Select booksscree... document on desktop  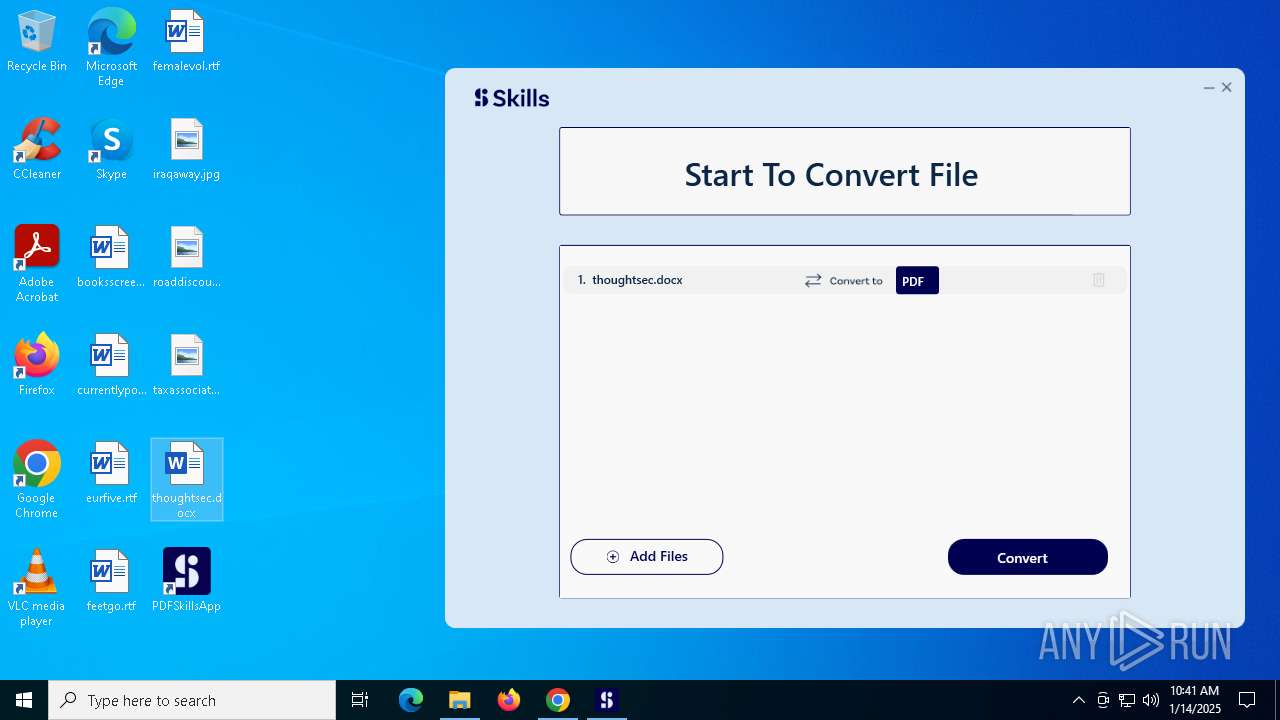[x=111, y=257]
